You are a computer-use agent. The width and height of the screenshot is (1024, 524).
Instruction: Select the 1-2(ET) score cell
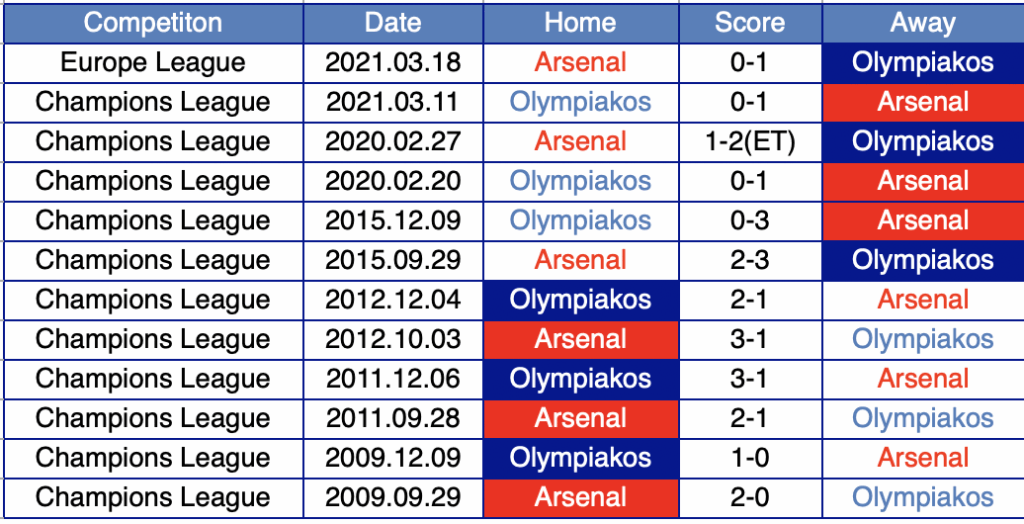coord(750,142)
